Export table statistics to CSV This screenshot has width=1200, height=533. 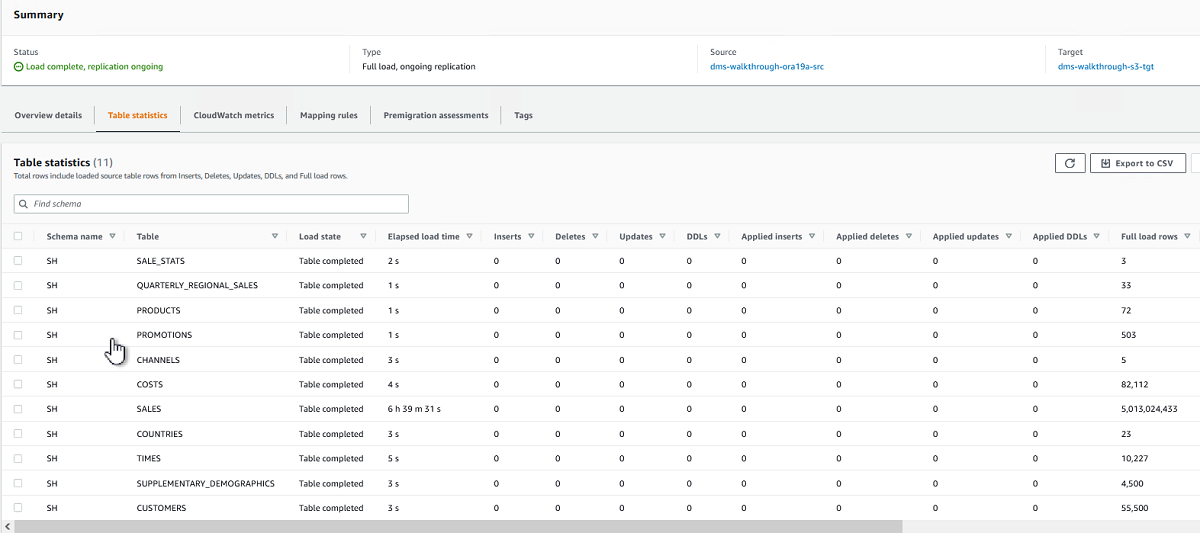point(1137,163)
